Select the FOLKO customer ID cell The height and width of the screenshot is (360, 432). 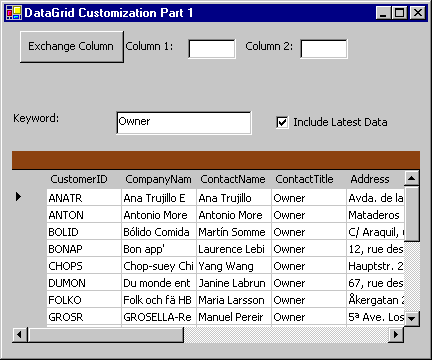tap(84, 300)
